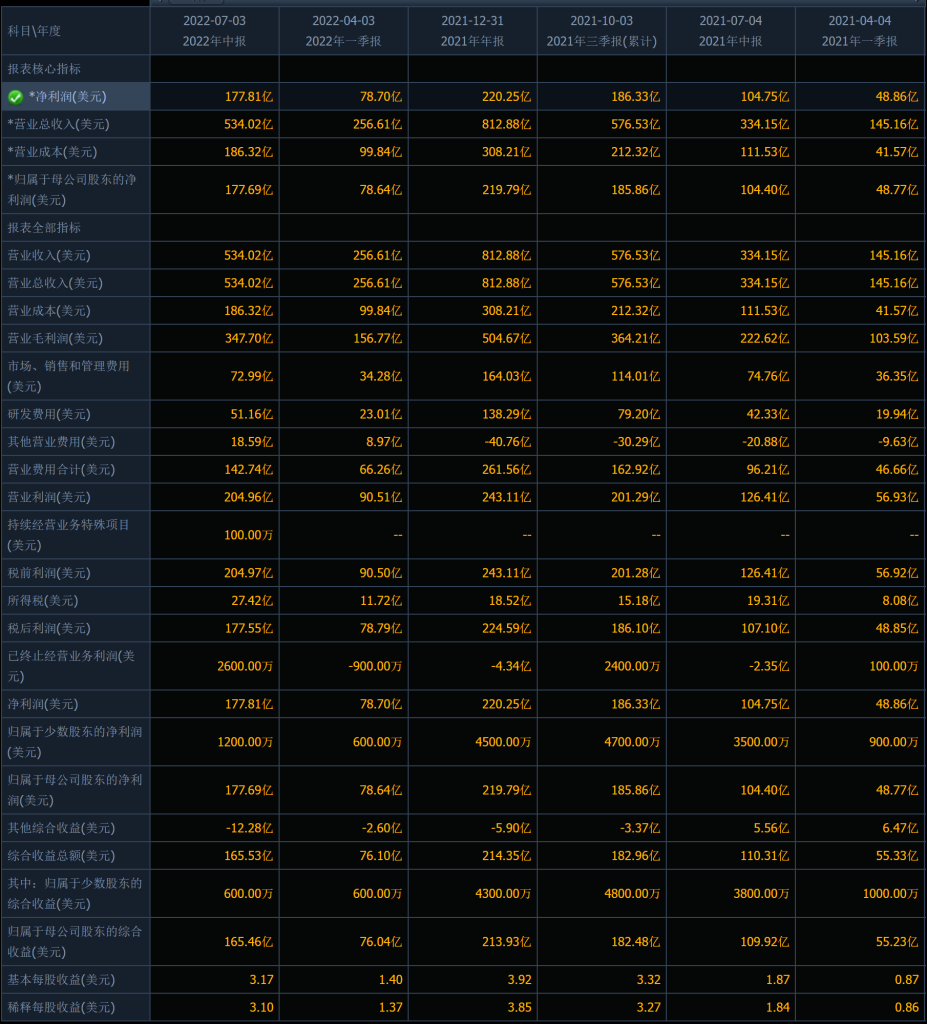
Task: Select the 营业费用合计(美元) row label
Action: click(61, 470)
